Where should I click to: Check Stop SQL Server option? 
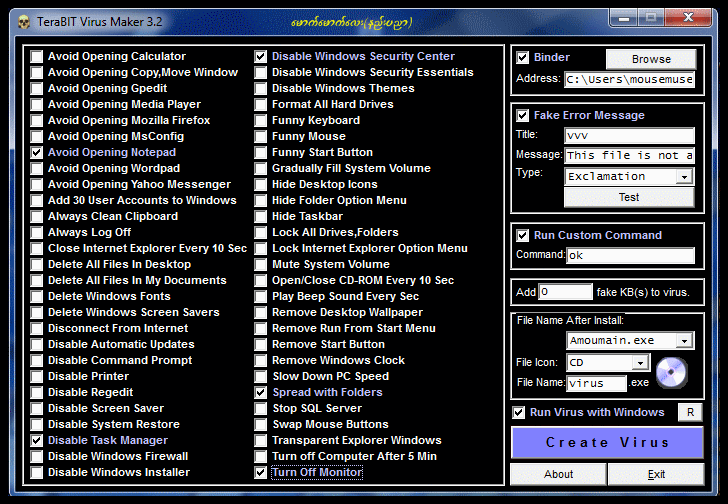coord(260,408)
